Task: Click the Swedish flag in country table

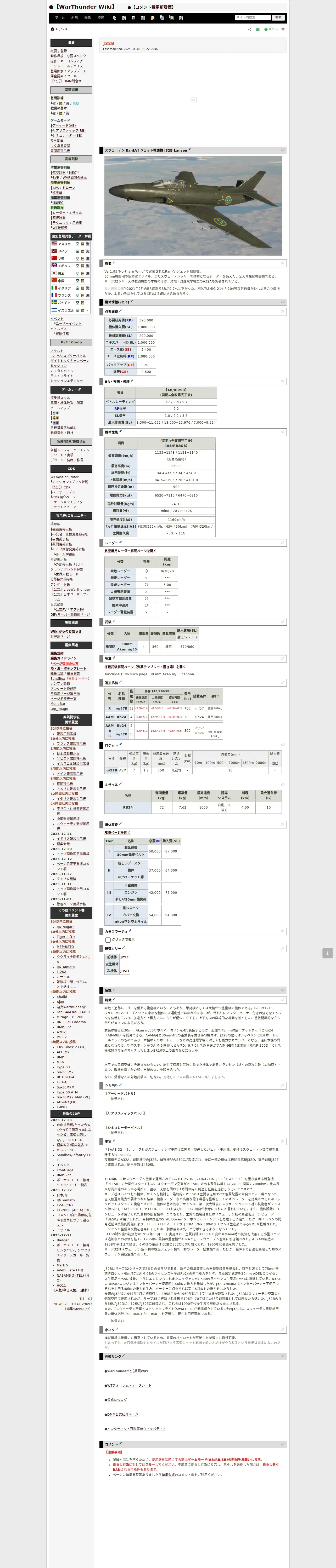Action: (x=54, y=303)
